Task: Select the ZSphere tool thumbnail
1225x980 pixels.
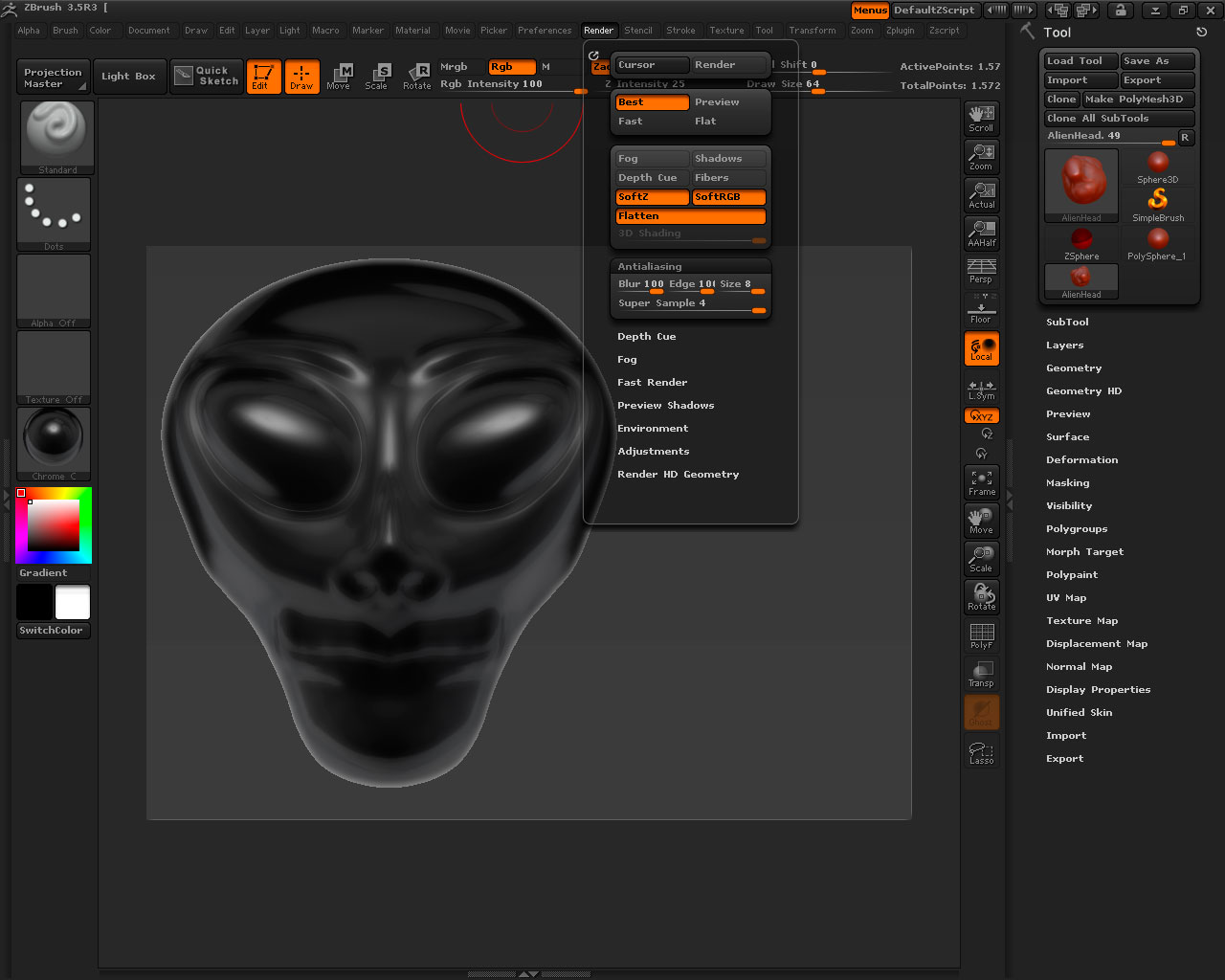Action: coord(1081,243)
